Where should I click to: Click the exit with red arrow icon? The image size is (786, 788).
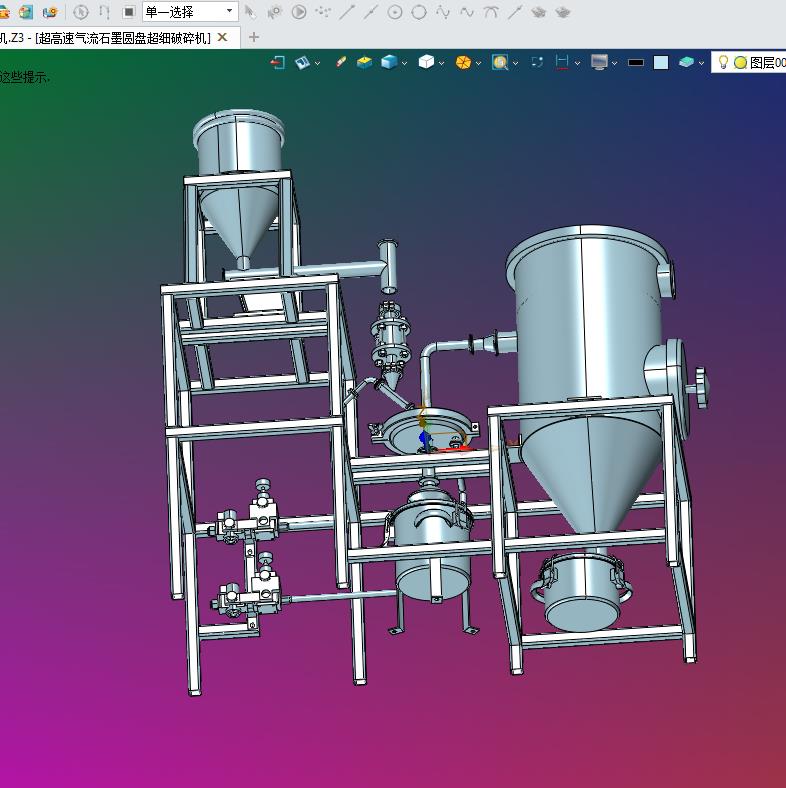tap(277, 62)
